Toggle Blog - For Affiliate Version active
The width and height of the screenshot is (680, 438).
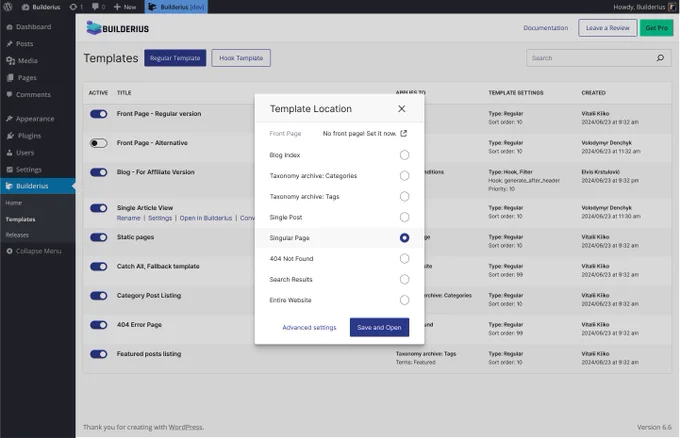(98, 173)
